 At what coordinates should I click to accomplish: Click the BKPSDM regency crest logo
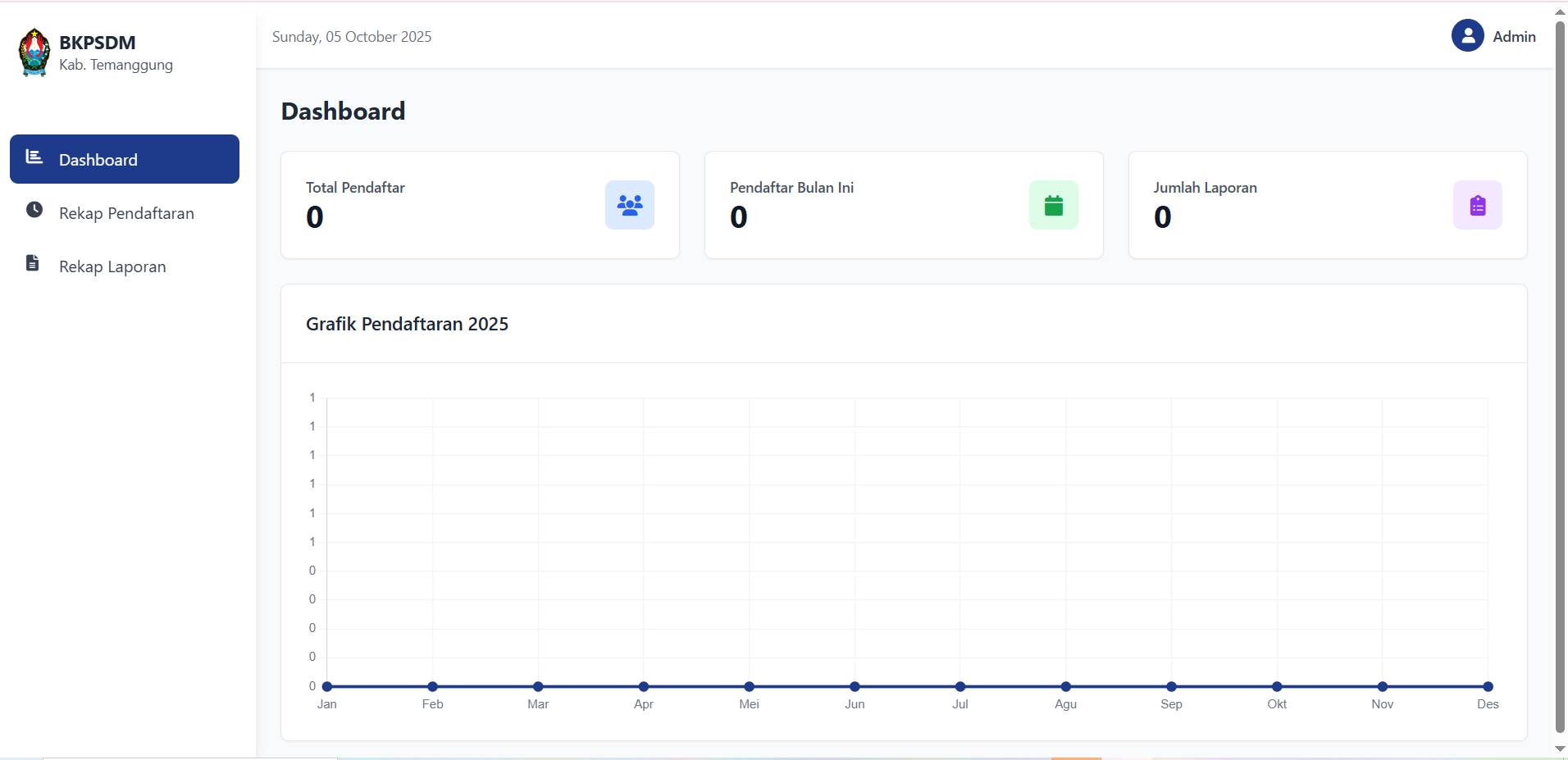[x=34, y=52]
